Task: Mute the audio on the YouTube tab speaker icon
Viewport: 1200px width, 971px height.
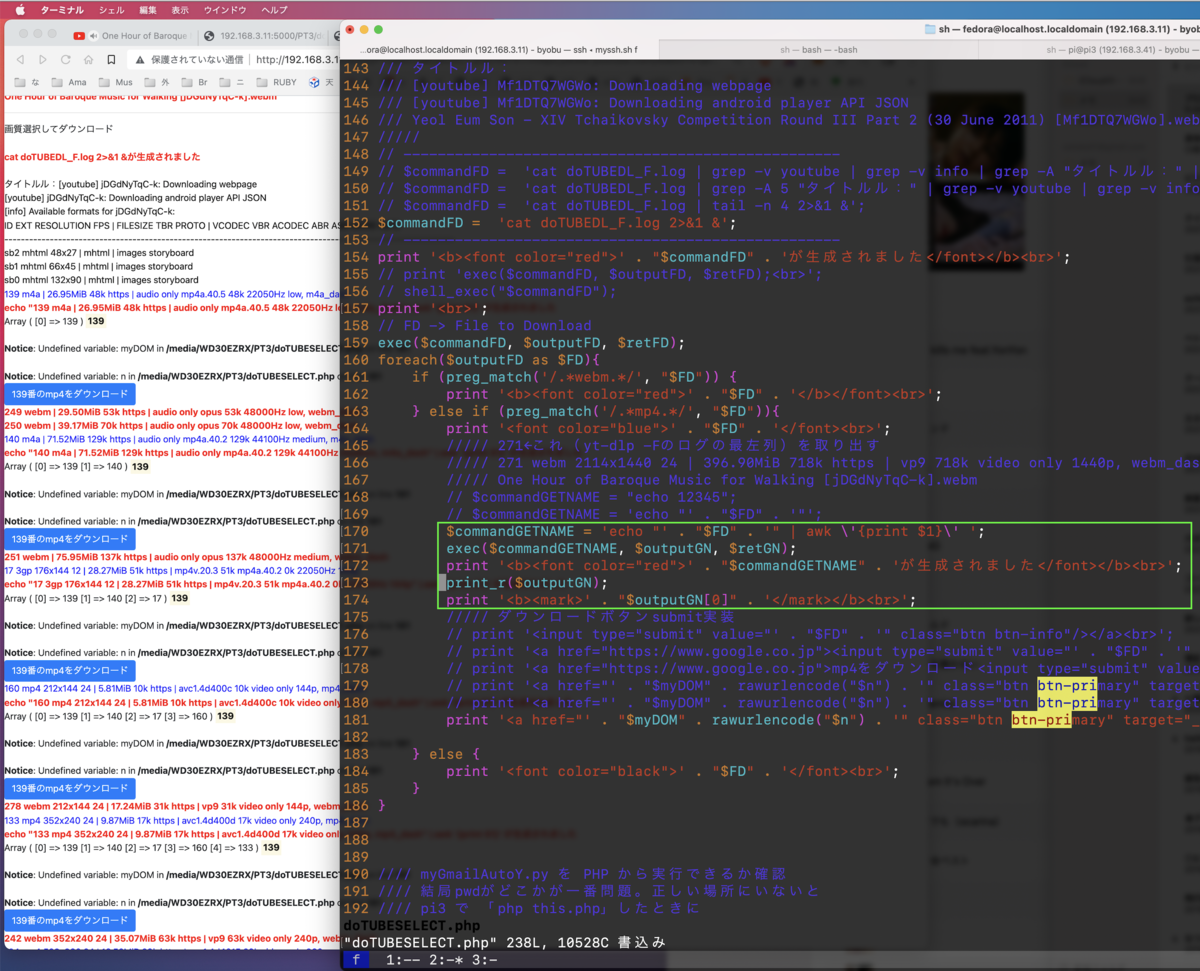Action: coord(94,36)
